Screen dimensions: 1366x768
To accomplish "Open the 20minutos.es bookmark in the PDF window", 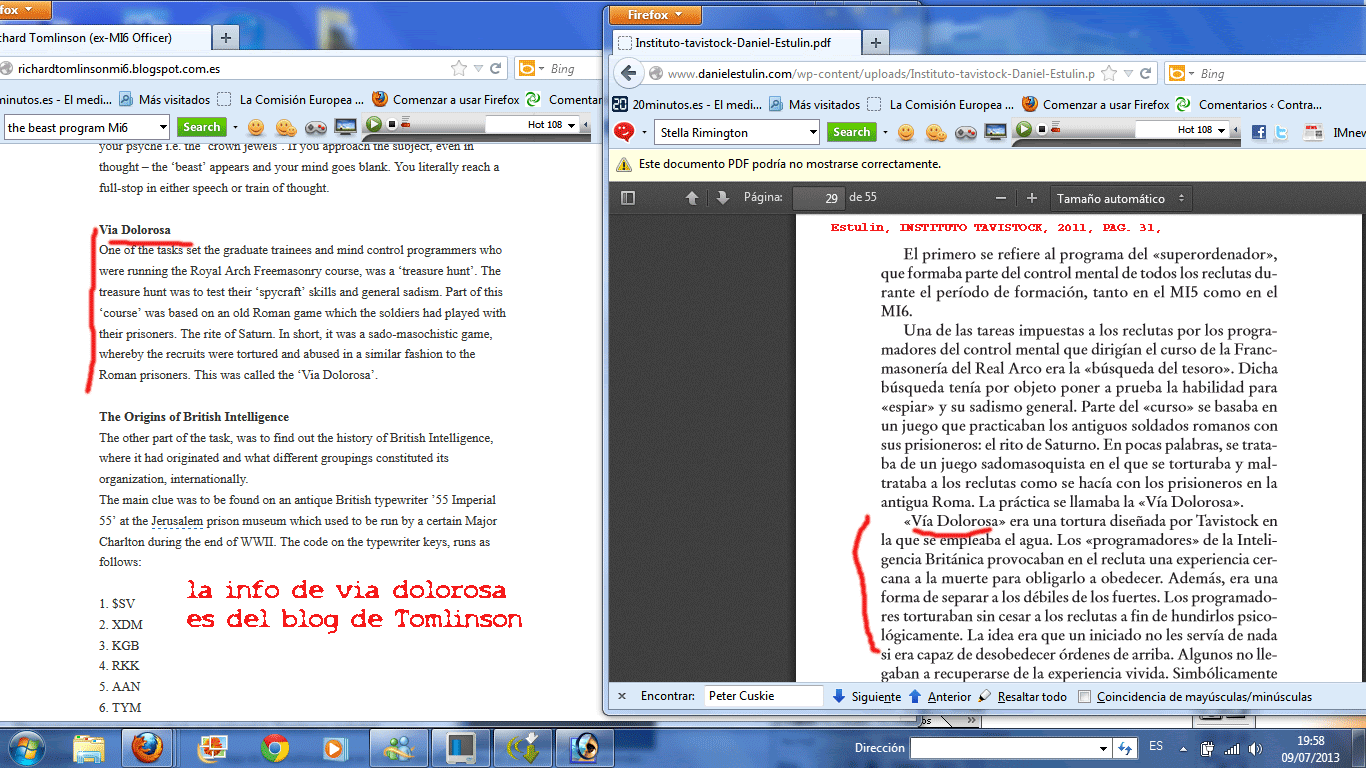I will click(x=687, y=104).
